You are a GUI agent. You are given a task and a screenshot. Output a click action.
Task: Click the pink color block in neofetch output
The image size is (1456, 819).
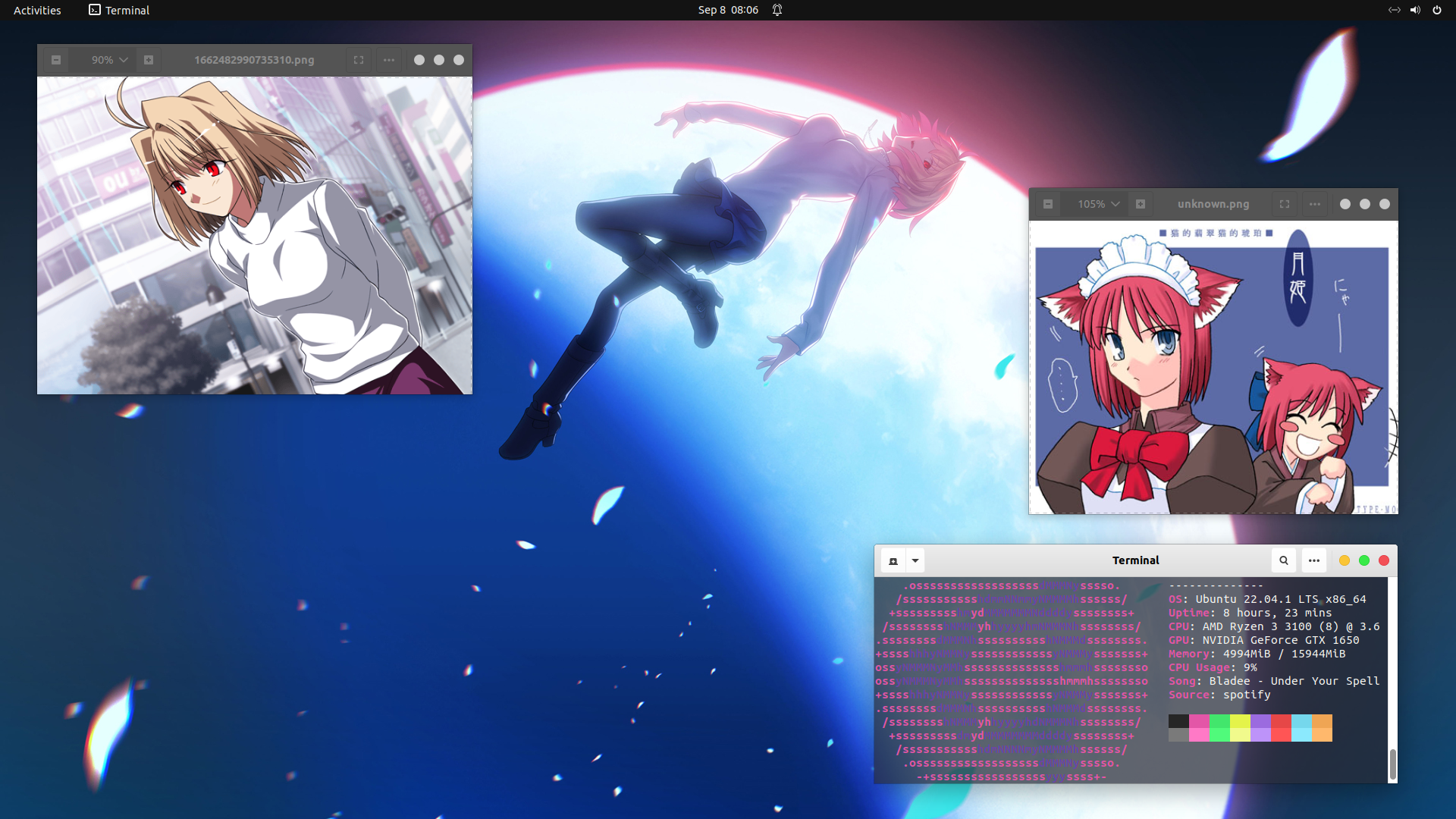tap(1199, 728)
